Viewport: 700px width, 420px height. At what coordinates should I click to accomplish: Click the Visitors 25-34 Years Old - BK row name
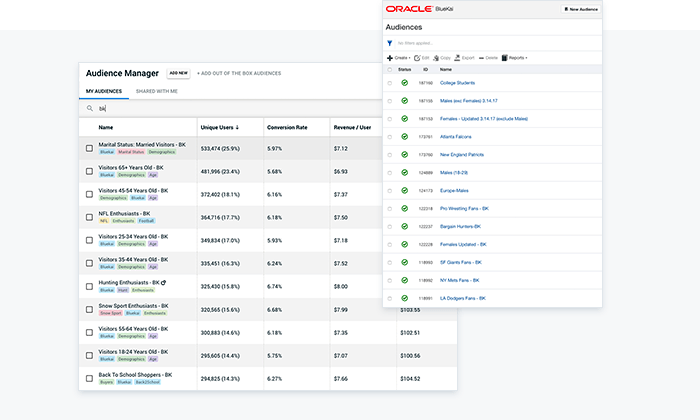tap(133, 237)
